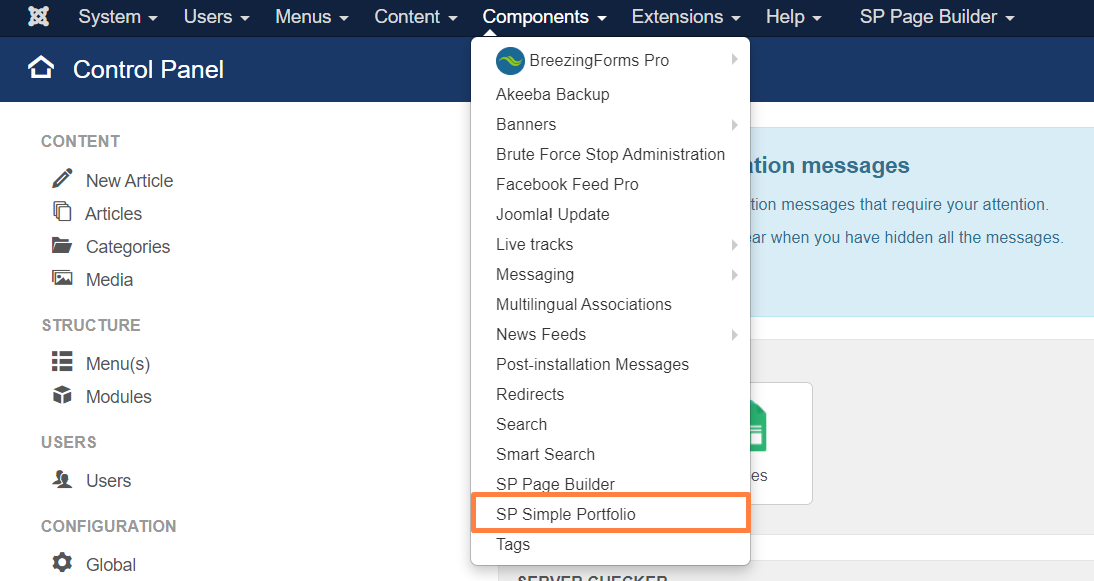This screenshot has width=1094, height=581.
Task: Expand the Live tracks submenu arrow
Action: [x=734, y=245]
